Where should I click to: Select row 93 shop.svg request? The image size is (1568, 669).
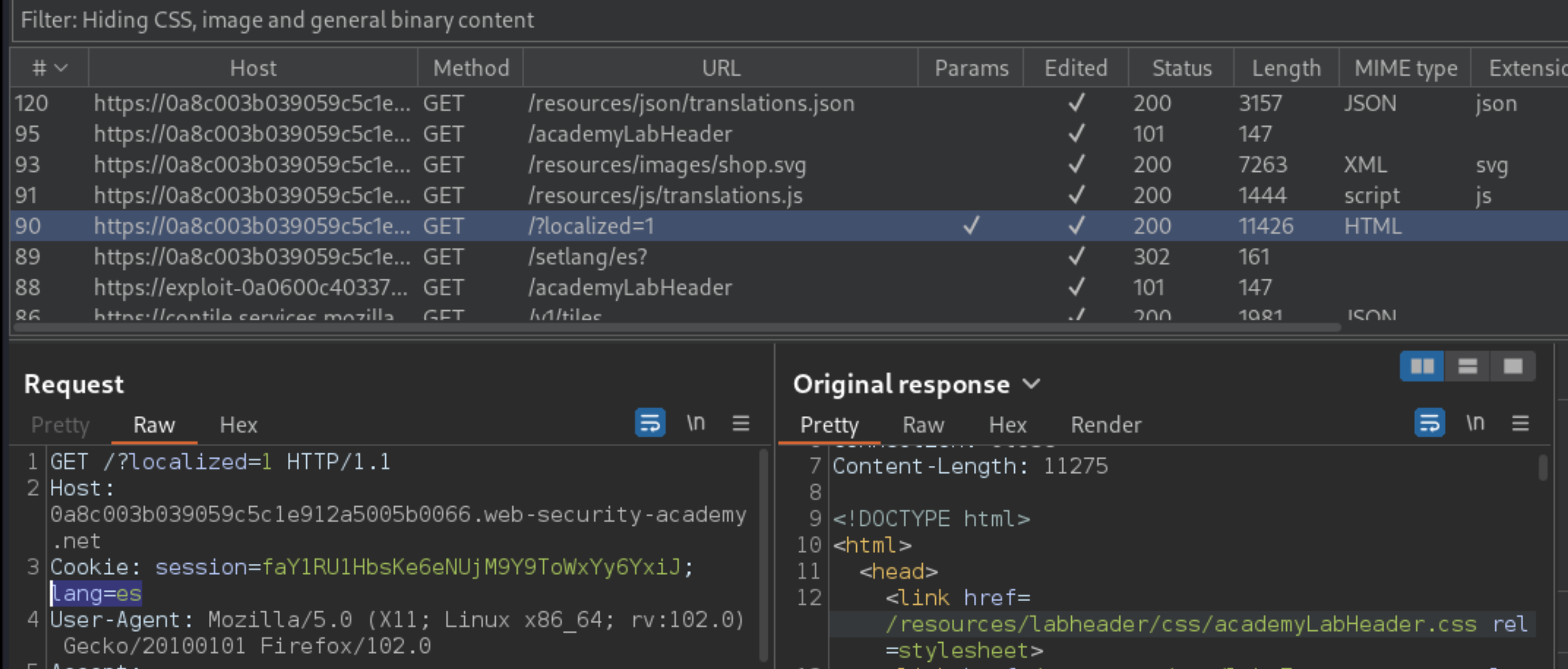tap(789, 165)
